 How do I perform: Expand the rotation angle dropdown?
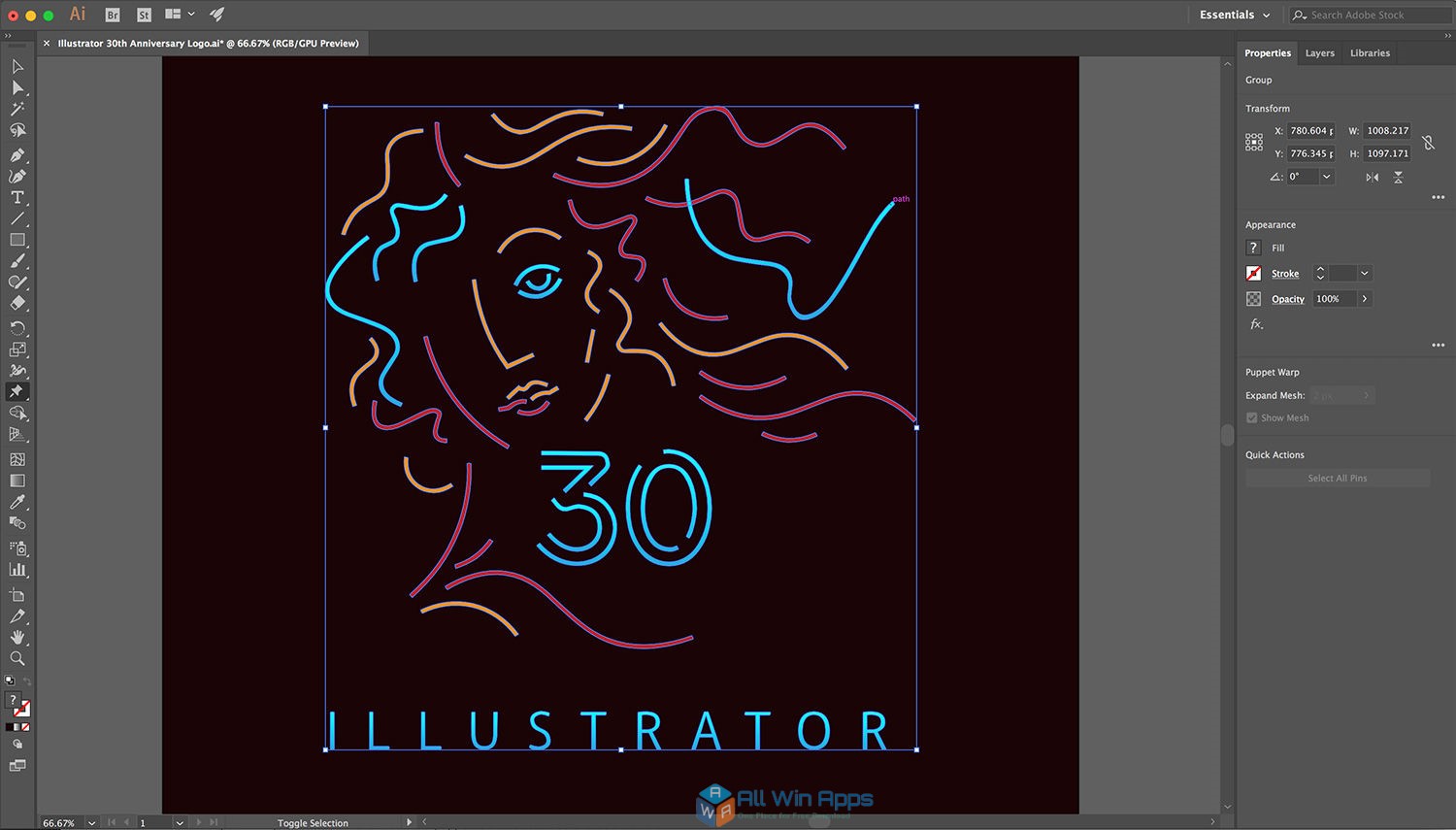click(x=1327, y=177)
